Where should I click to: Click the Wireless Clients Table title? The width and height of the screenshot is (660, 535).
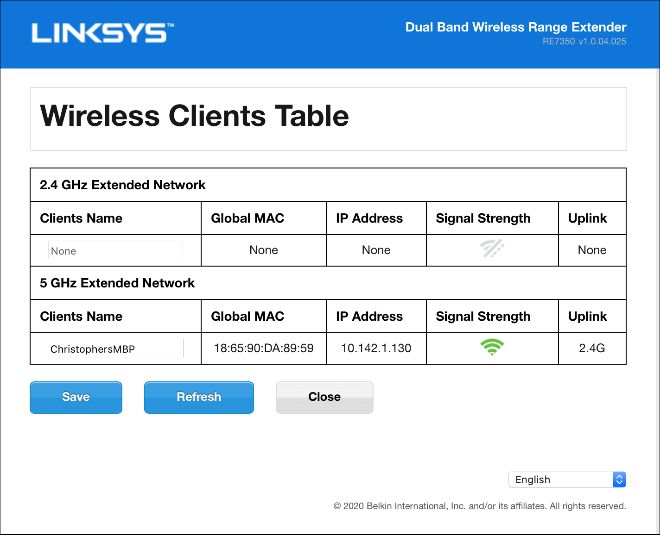tap(194, 116)
